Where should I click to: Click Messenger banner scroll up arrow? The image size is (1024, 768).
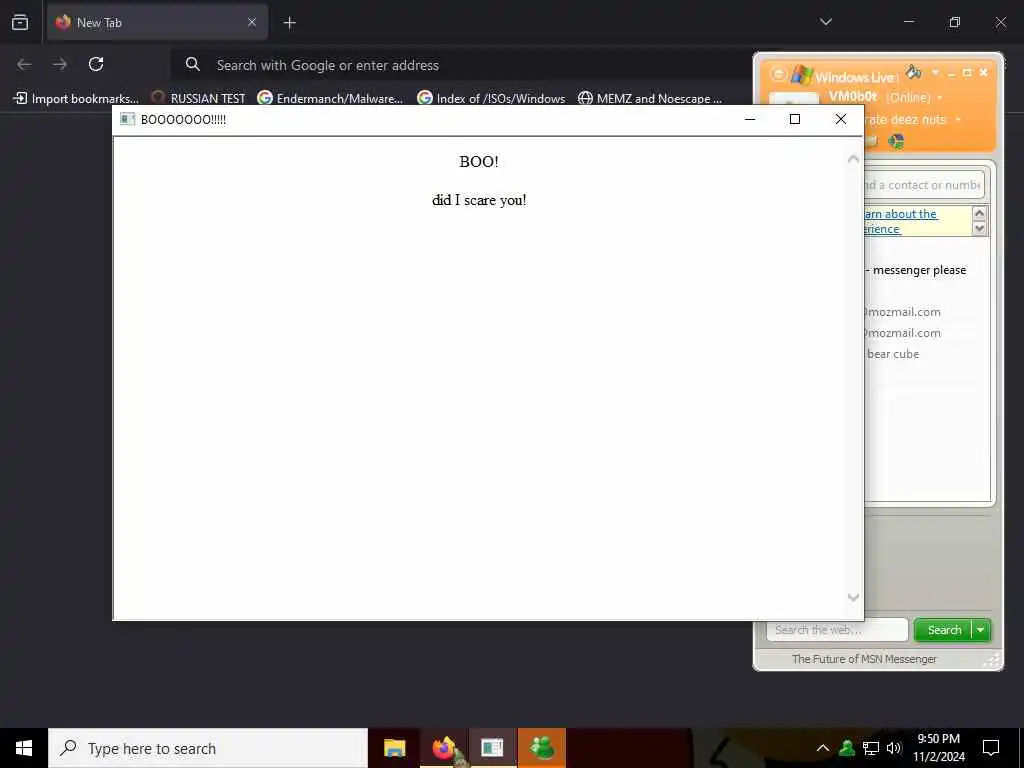[x=979, y=213]
